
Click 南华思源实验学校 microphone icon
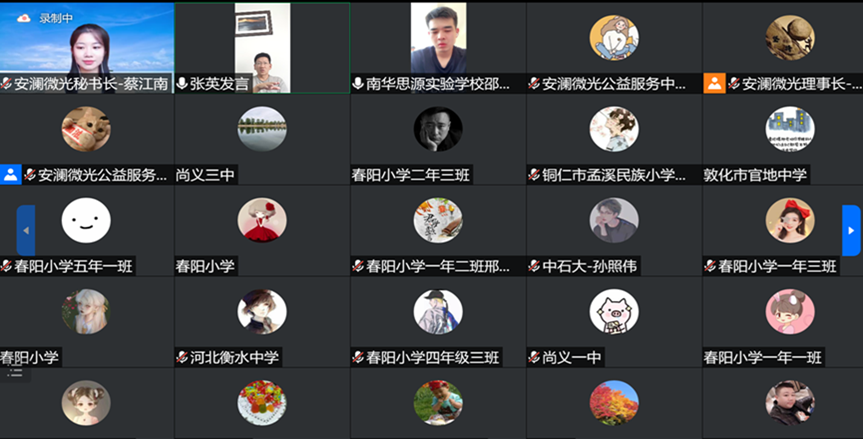[x=358, y=84]
